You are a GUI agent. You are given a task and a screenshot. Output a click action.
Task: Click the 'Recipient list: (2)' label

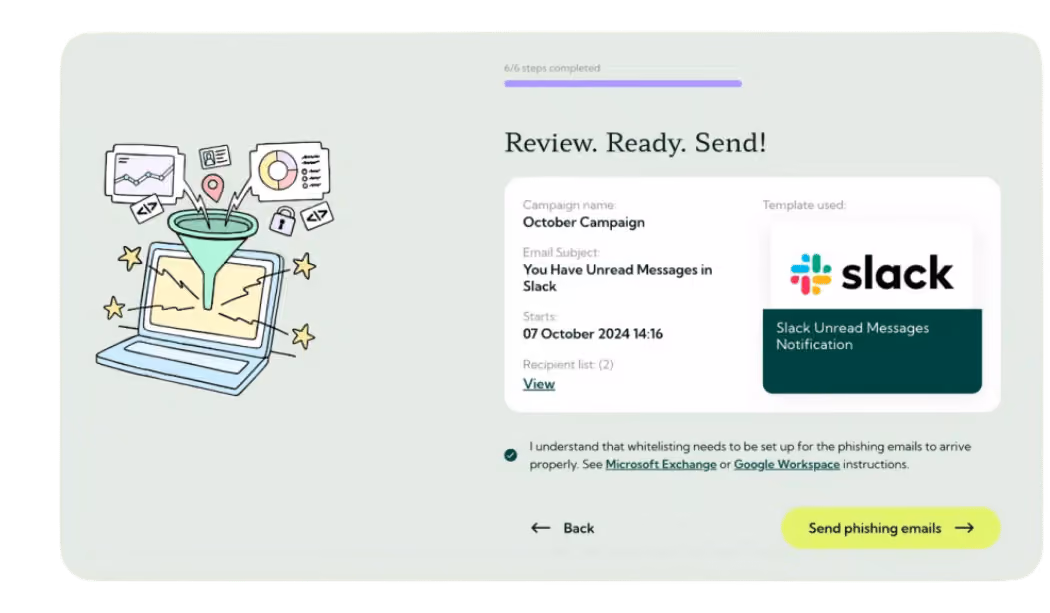[568, 364]
